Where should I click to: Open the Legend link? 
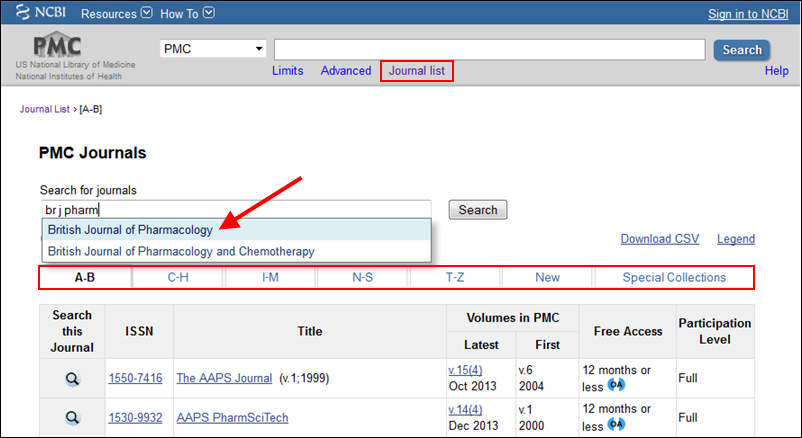[736, 239]
